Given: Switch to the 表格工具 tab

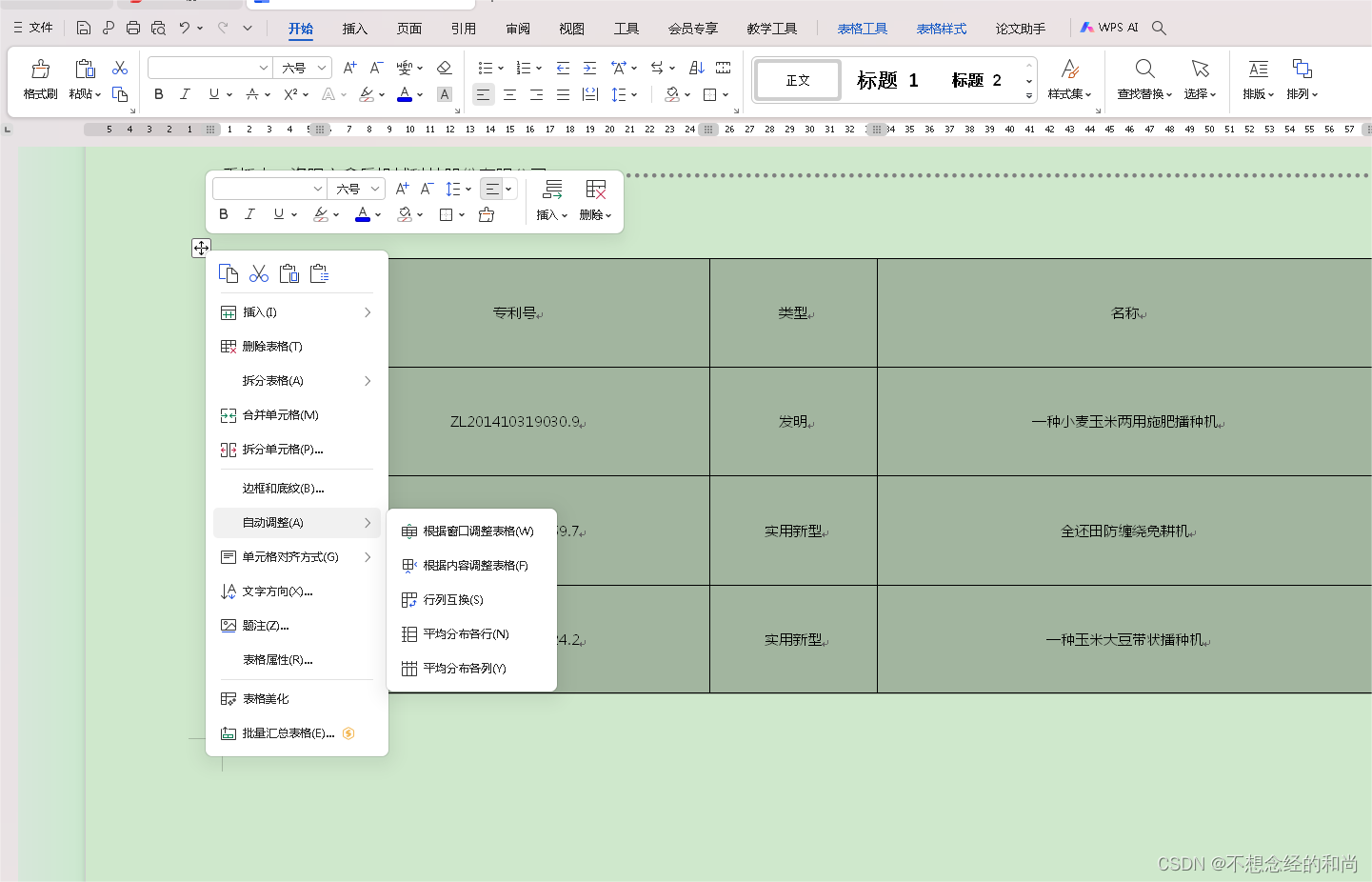Looking at the screenshot, I should coord(863,29).
